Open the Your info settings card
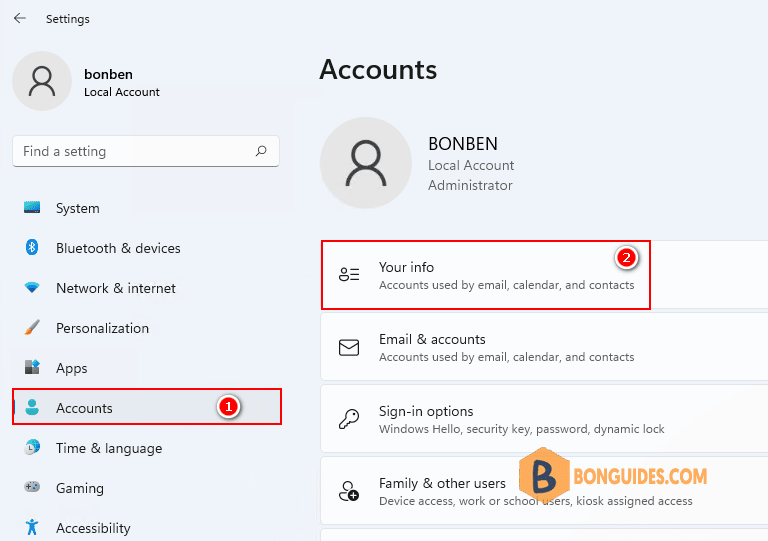Viewport: 768px width, 541px height. (485, 275)
